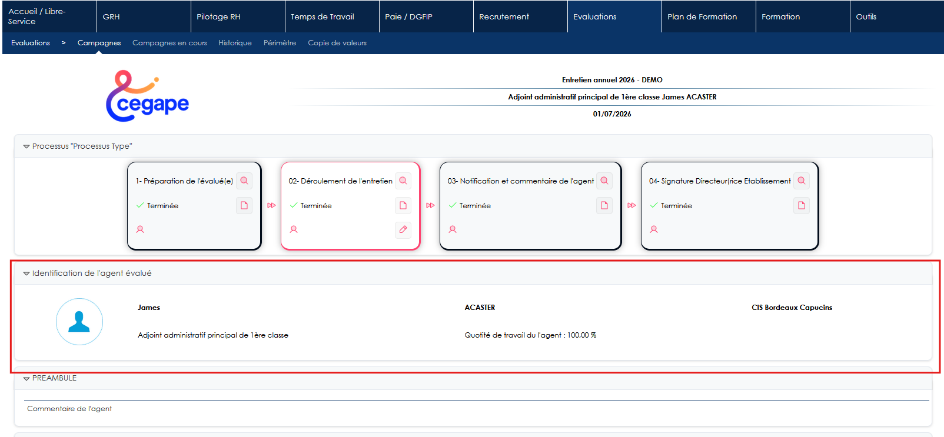Viewport: 944px width, 437px height.
Task: Switch to the Campagnes sub-tab
Action: 99,43
